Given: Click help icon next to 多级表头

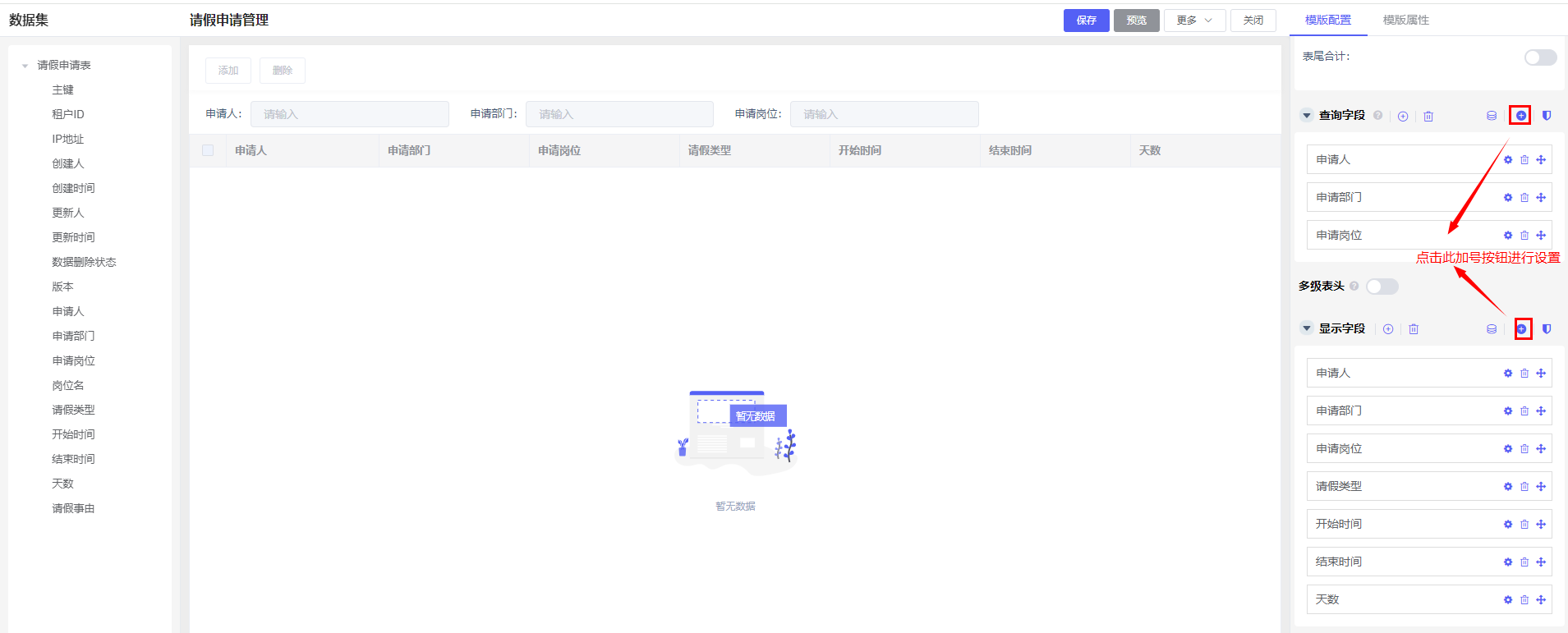Looking at the screenshot, I should tap(1354, 287).
